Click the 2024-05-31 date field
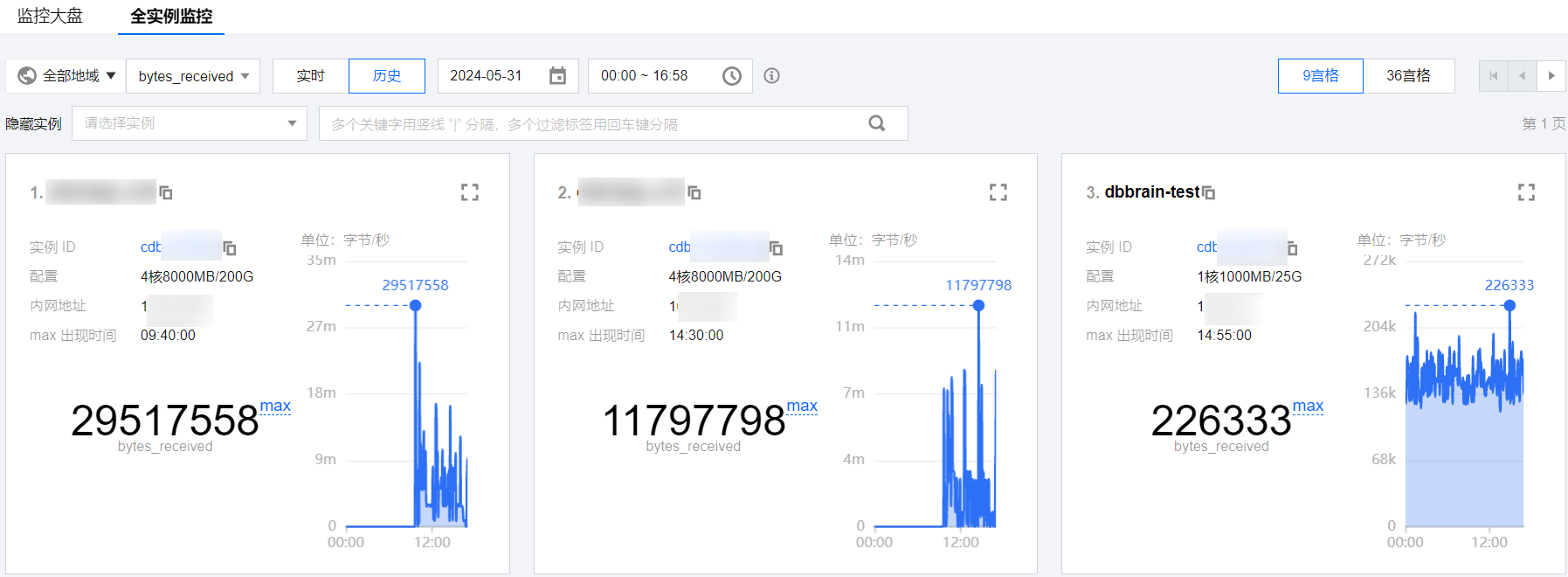1568x577 pixels. pos(508,76)
